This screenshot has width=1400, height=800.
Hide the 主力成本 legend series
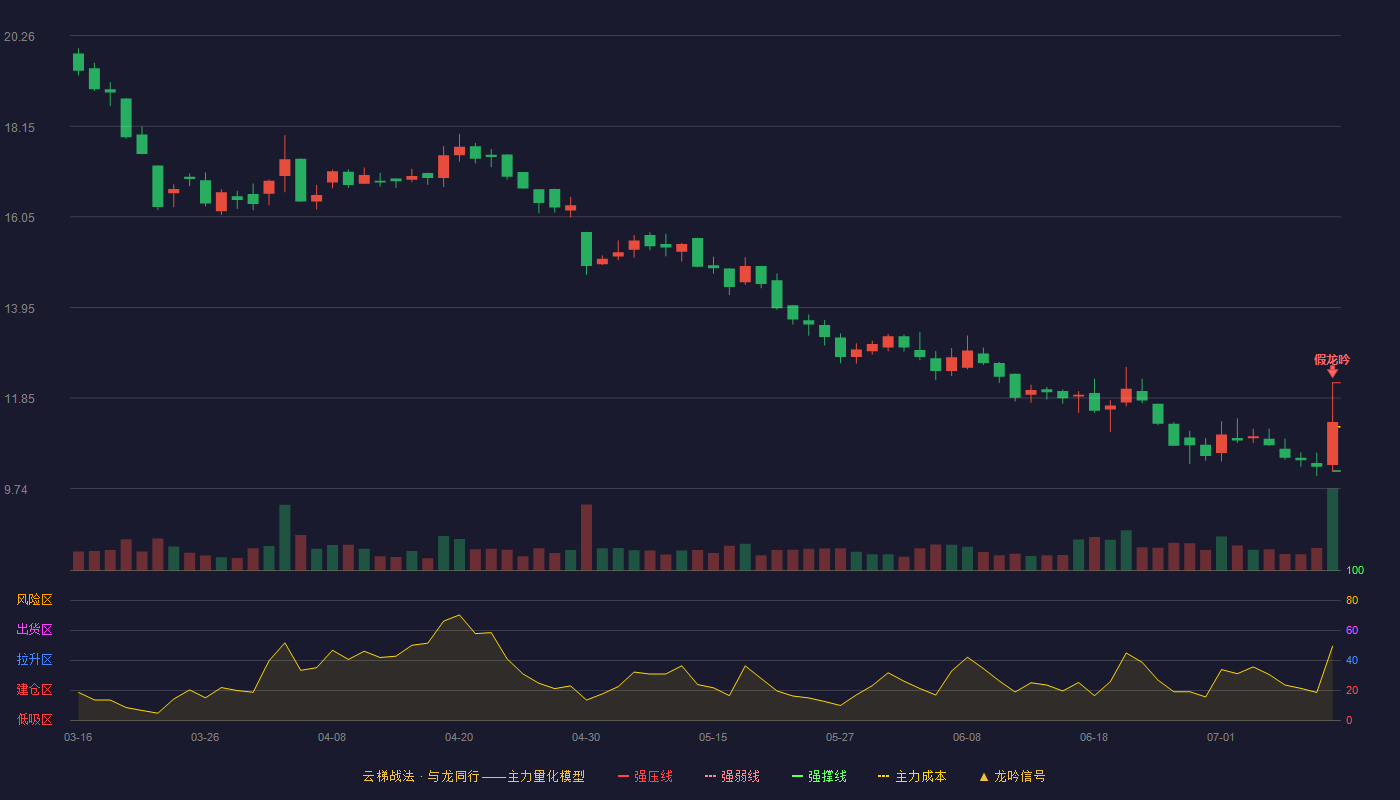coord(912,776)
